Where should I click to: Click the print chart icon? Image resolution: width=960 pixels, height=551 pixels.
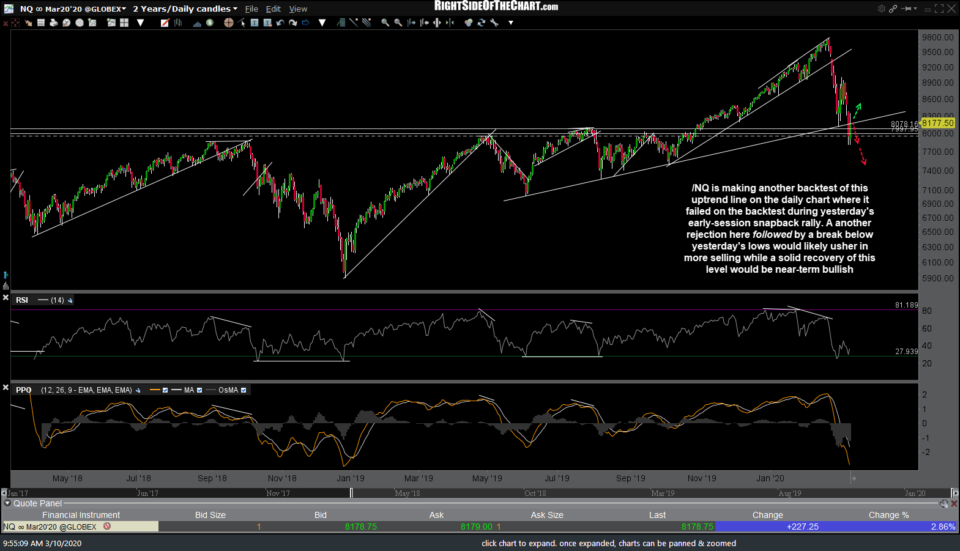pos(53,23)
